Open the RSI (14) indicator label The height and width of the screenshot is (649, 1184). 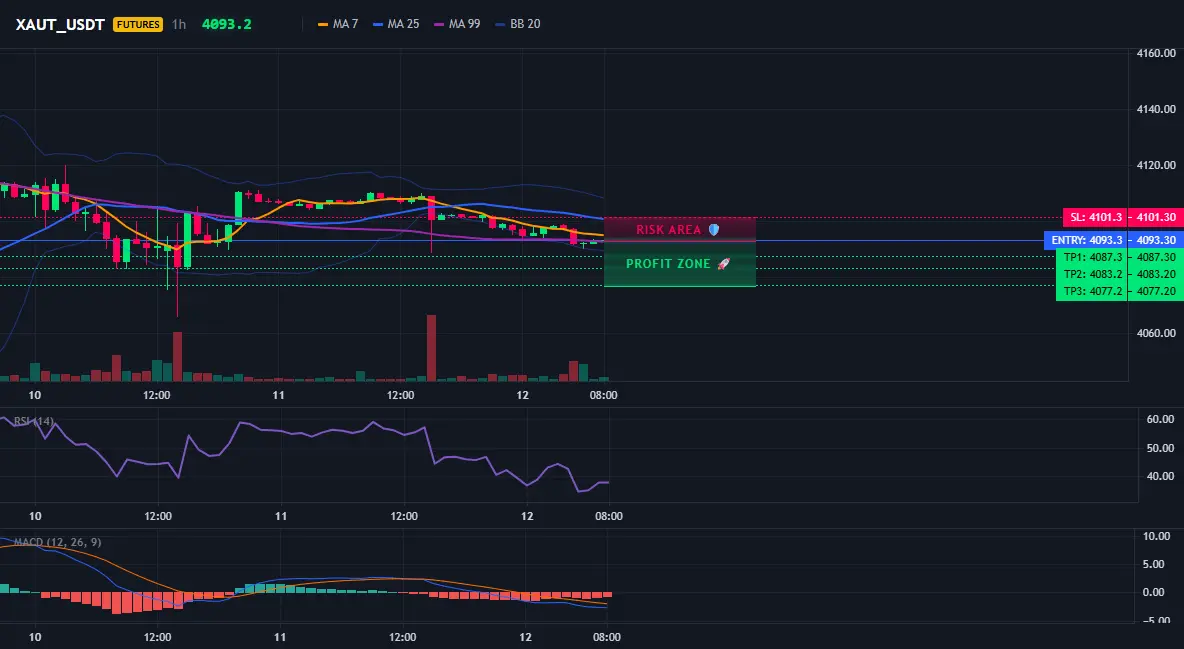[x=34, y=421]
